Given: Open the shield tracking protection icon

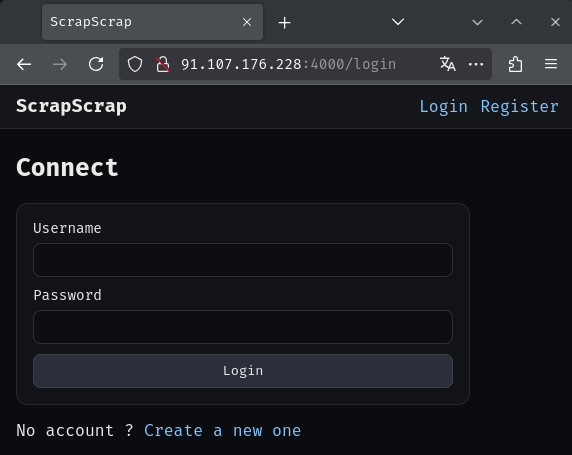Looking at the screenshot, I should (135, 64).
